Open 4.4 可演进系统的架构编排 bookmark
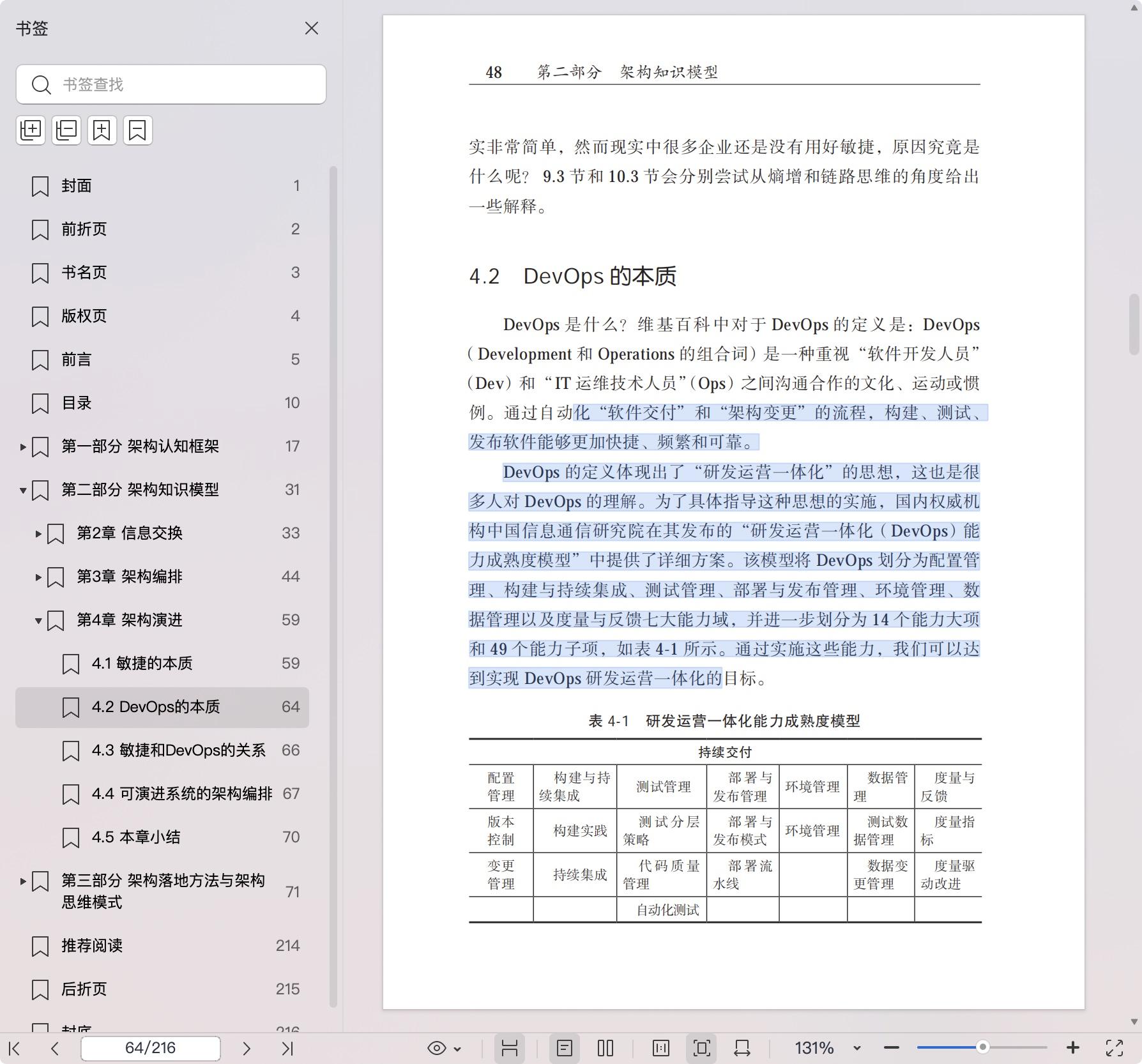The height and width of the screenshot is (1064, 1142). pyautogui.click(x=162, y=794)
